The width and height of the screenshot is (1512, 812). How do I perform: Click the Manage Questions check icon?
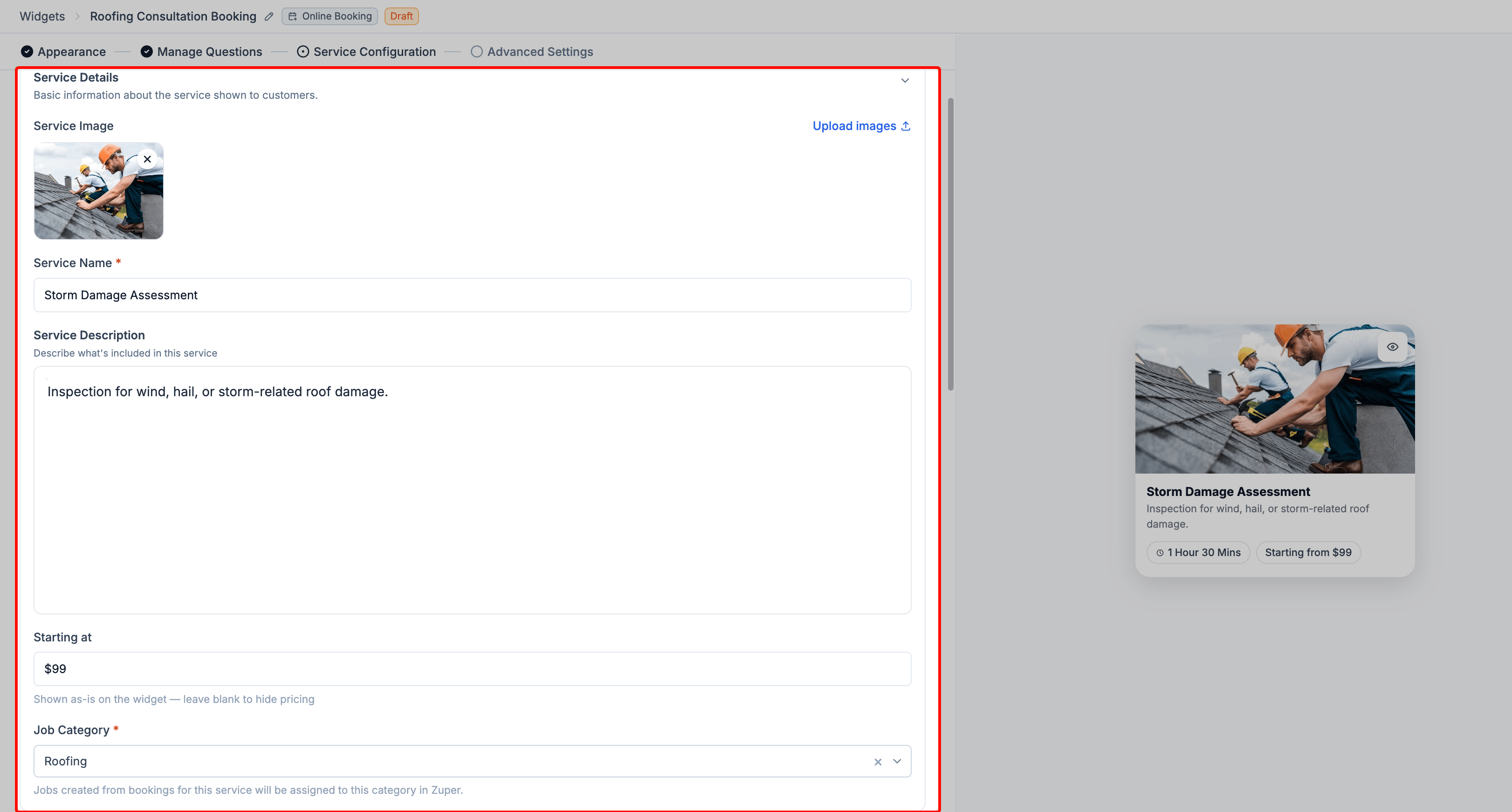(x=147, y=52)
